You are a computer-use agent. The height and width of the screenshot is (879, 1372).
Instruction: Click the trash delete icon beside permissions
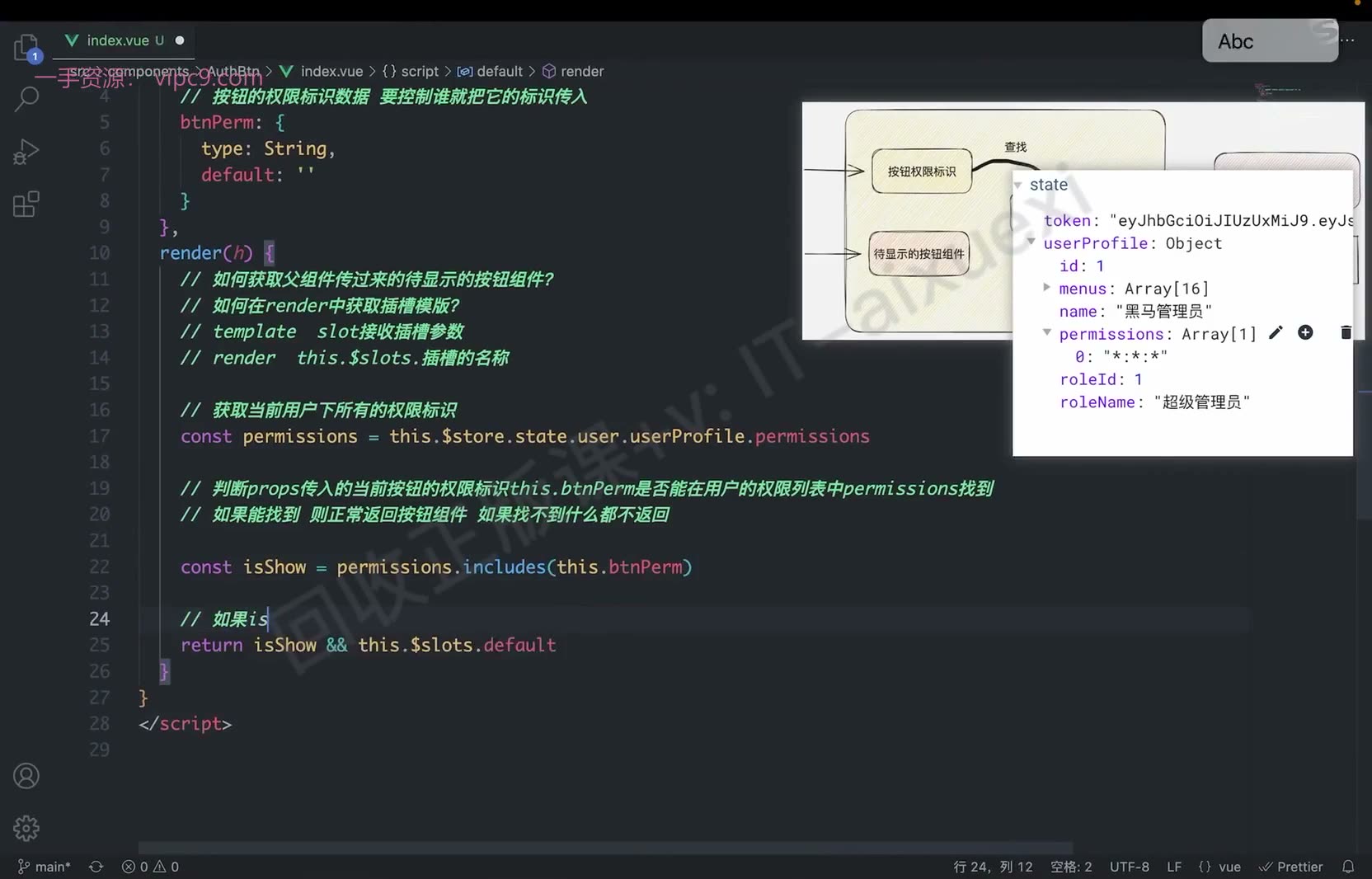pyautogui.click(x=1346, y=332)
